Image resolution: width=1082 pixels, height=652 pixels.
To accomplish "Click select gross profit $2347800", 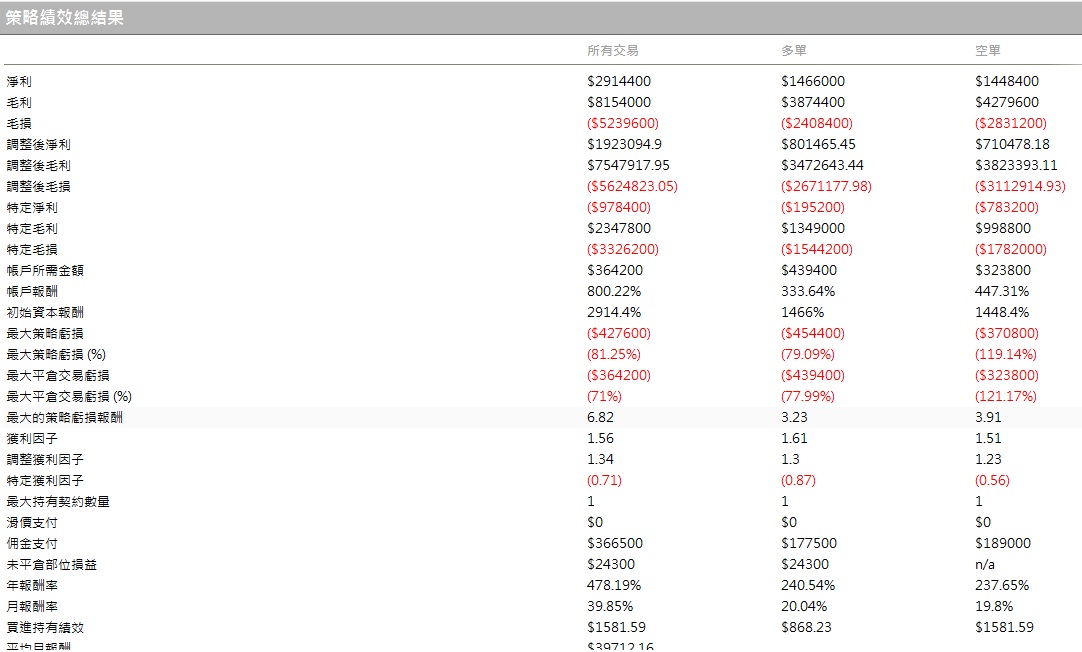I will [x=619, y=228].
